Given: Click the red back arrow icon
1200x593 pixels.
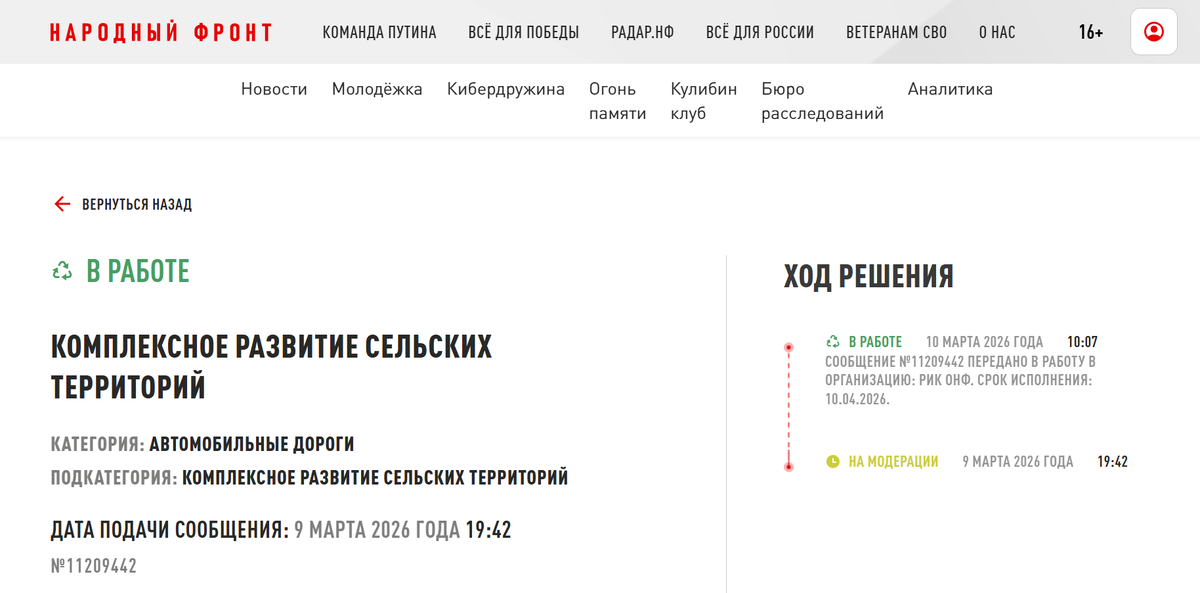Looking at the screenshot, I should pos(61,204).
